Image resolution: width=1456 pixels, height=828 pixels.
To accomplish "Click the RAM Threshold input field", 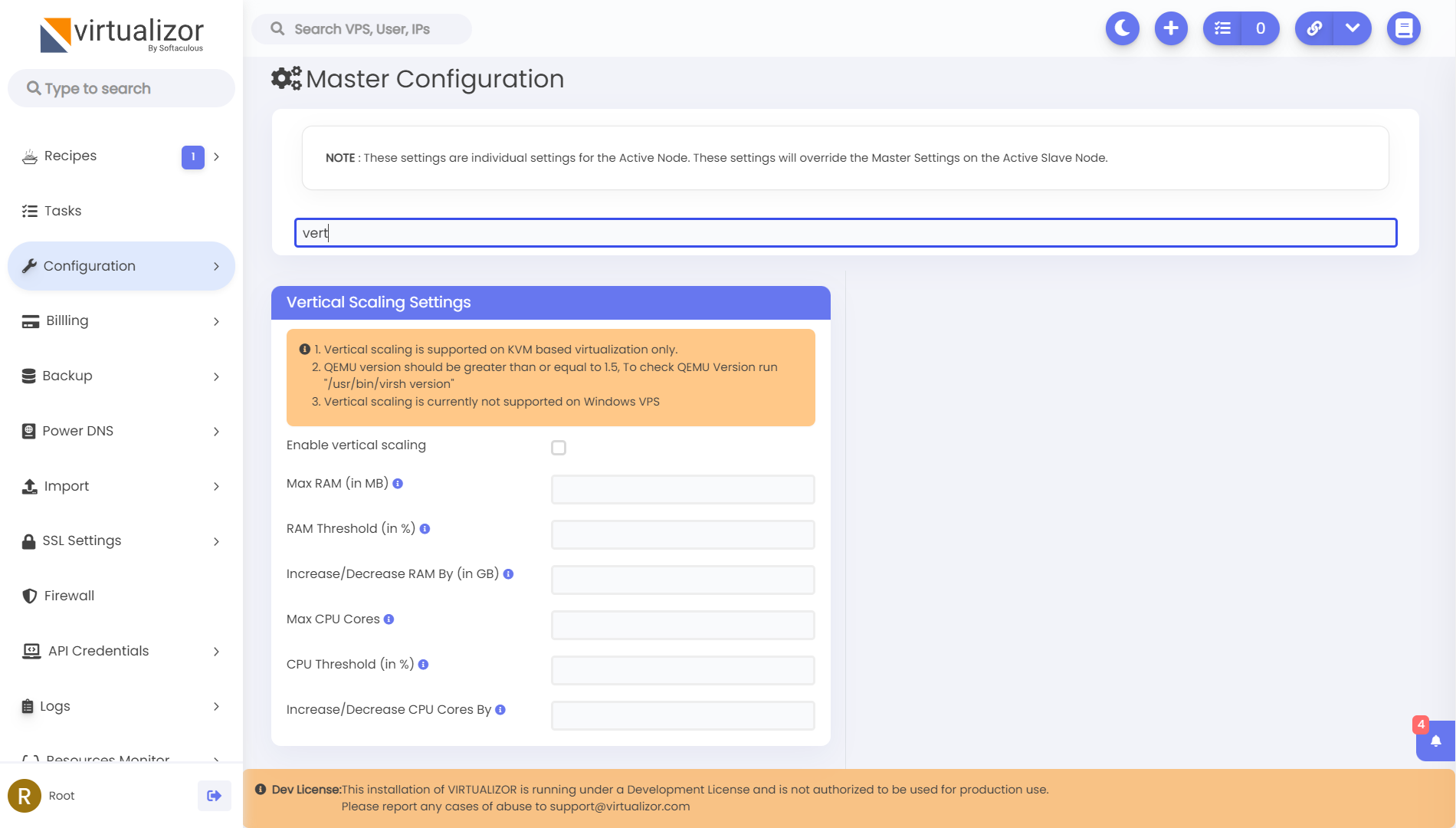I will click(x=683, y=534).
